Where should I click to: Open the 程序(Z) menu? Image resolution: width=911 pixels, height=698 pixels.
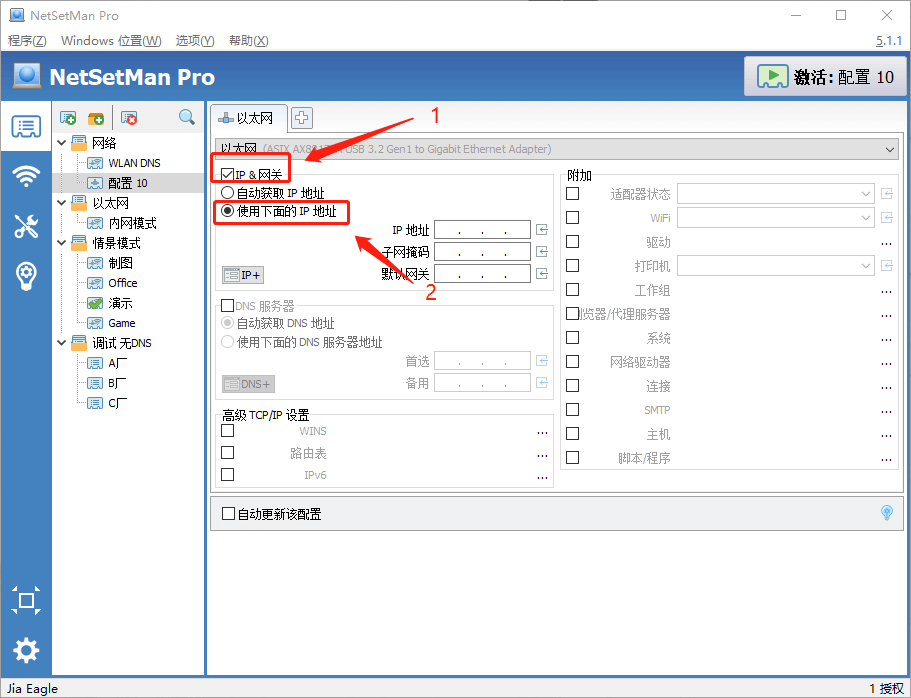[27, 41]
